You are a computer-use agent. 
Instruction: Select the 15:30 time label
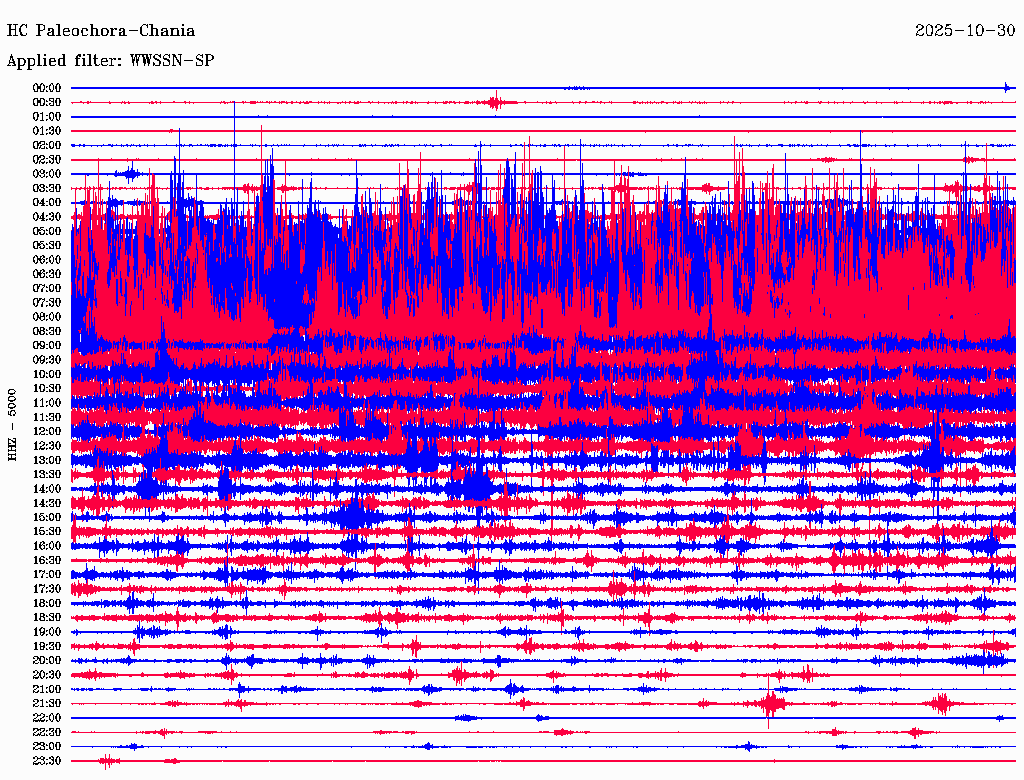47,532
